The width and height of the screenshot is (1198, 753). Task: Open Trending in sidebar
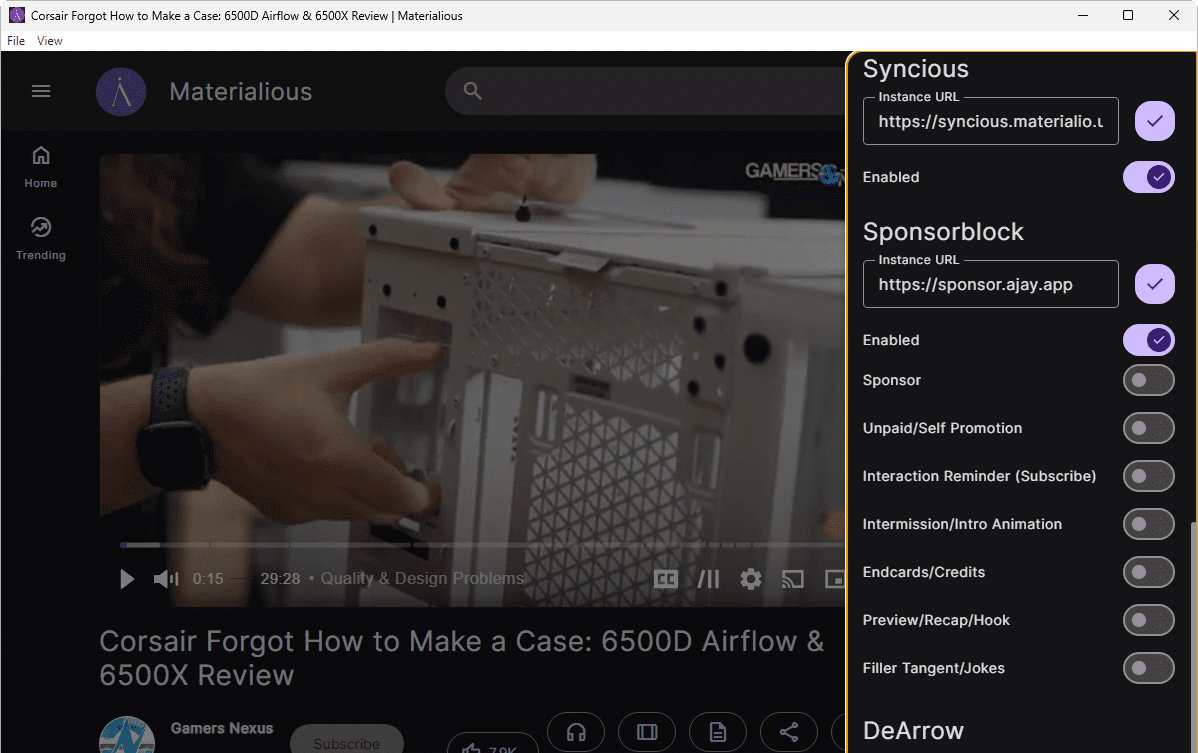[40, 239]
